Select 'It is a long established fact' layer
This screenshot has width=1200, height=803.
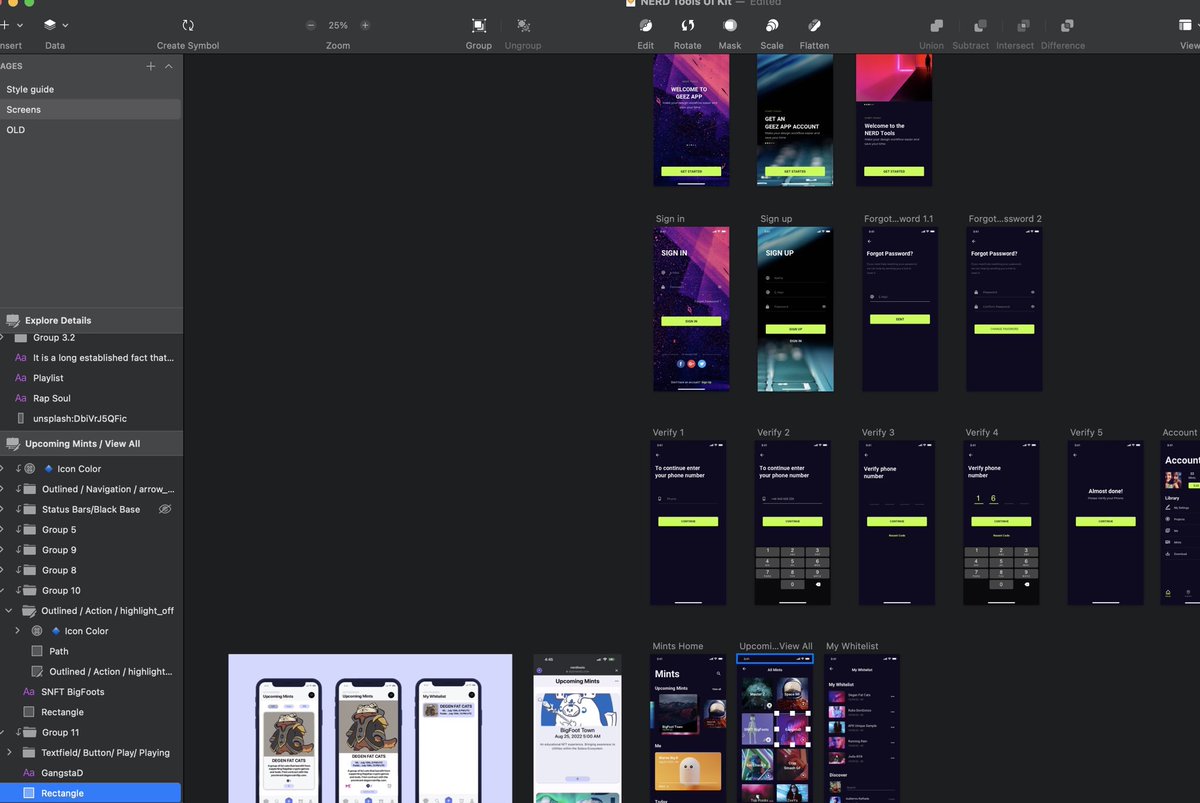[x=103, y=357]
